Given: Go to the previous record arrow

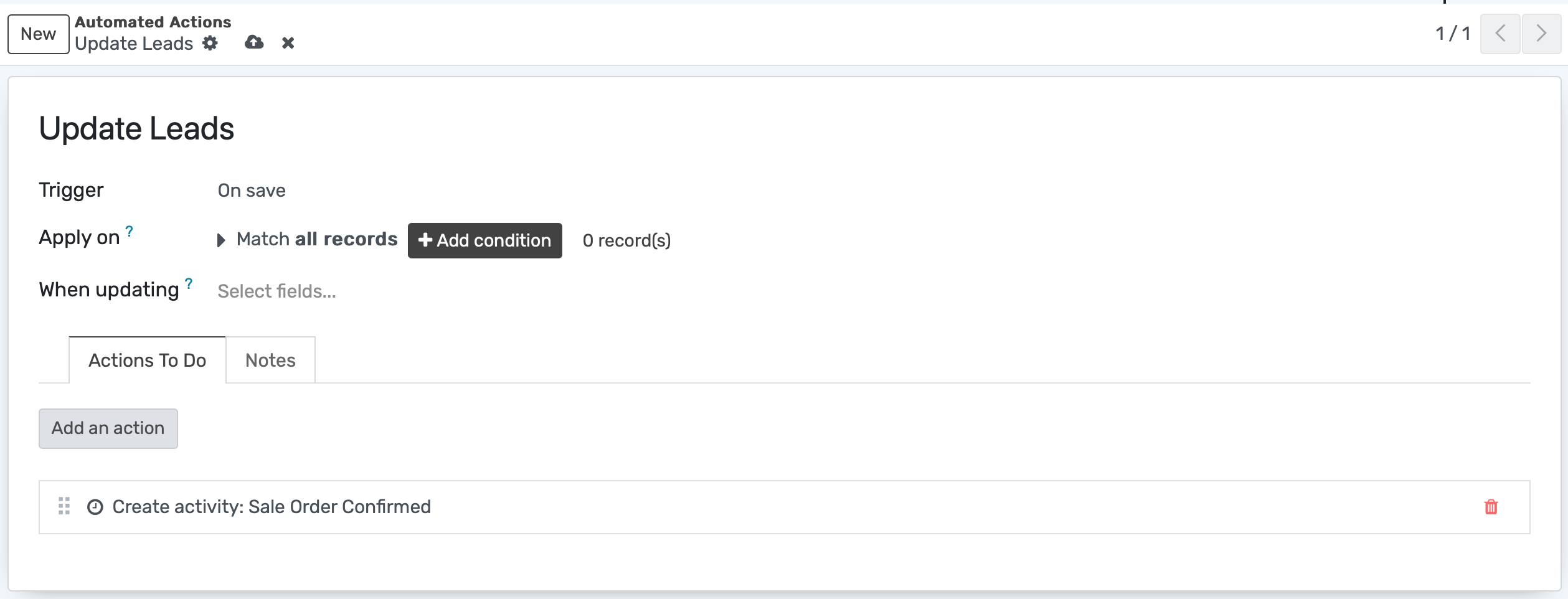Looking at the screenshot, I should click(1500, 34).
